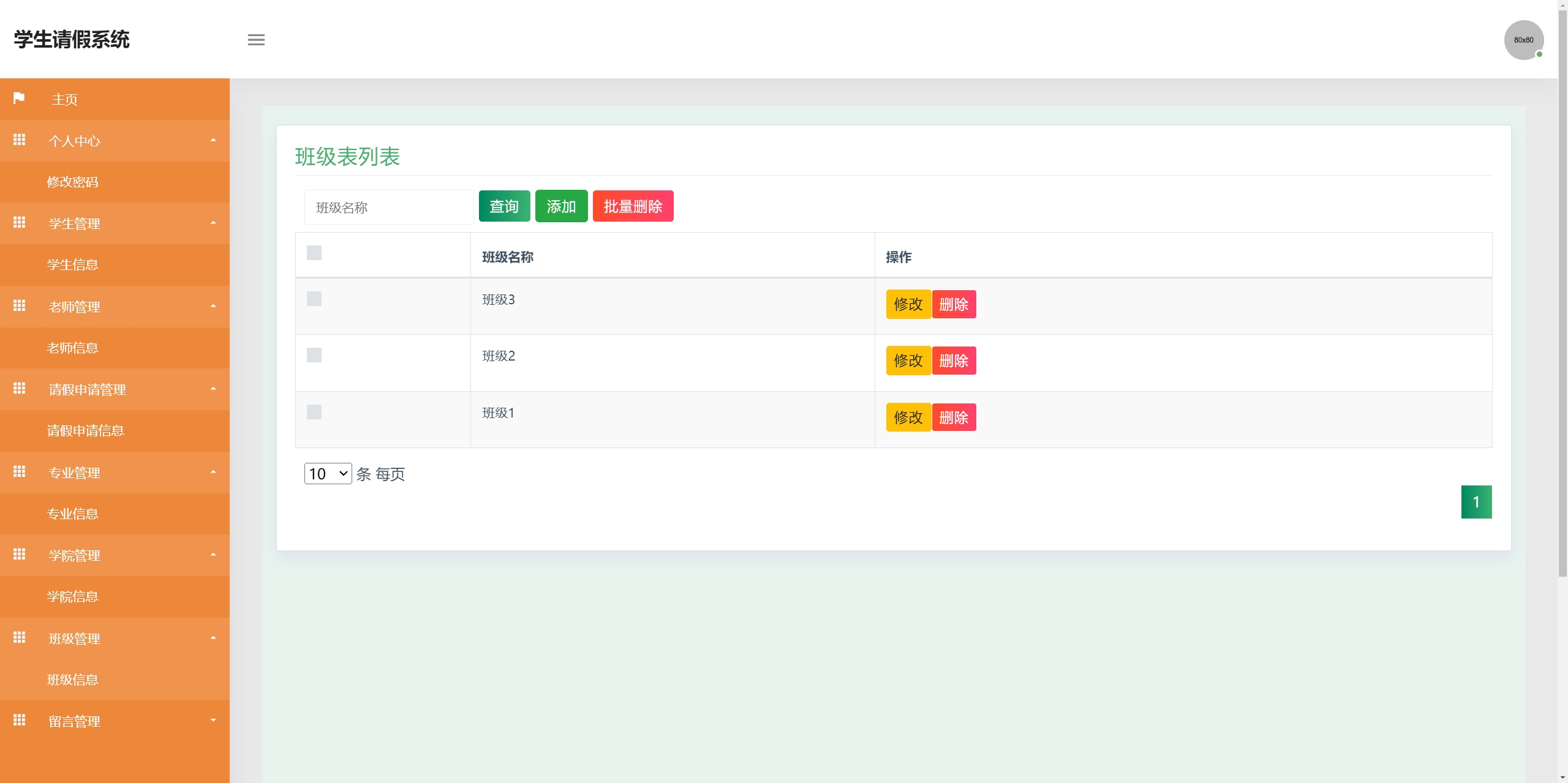
Task: Click the 班级表列表 heading
Action: [347, 157]
